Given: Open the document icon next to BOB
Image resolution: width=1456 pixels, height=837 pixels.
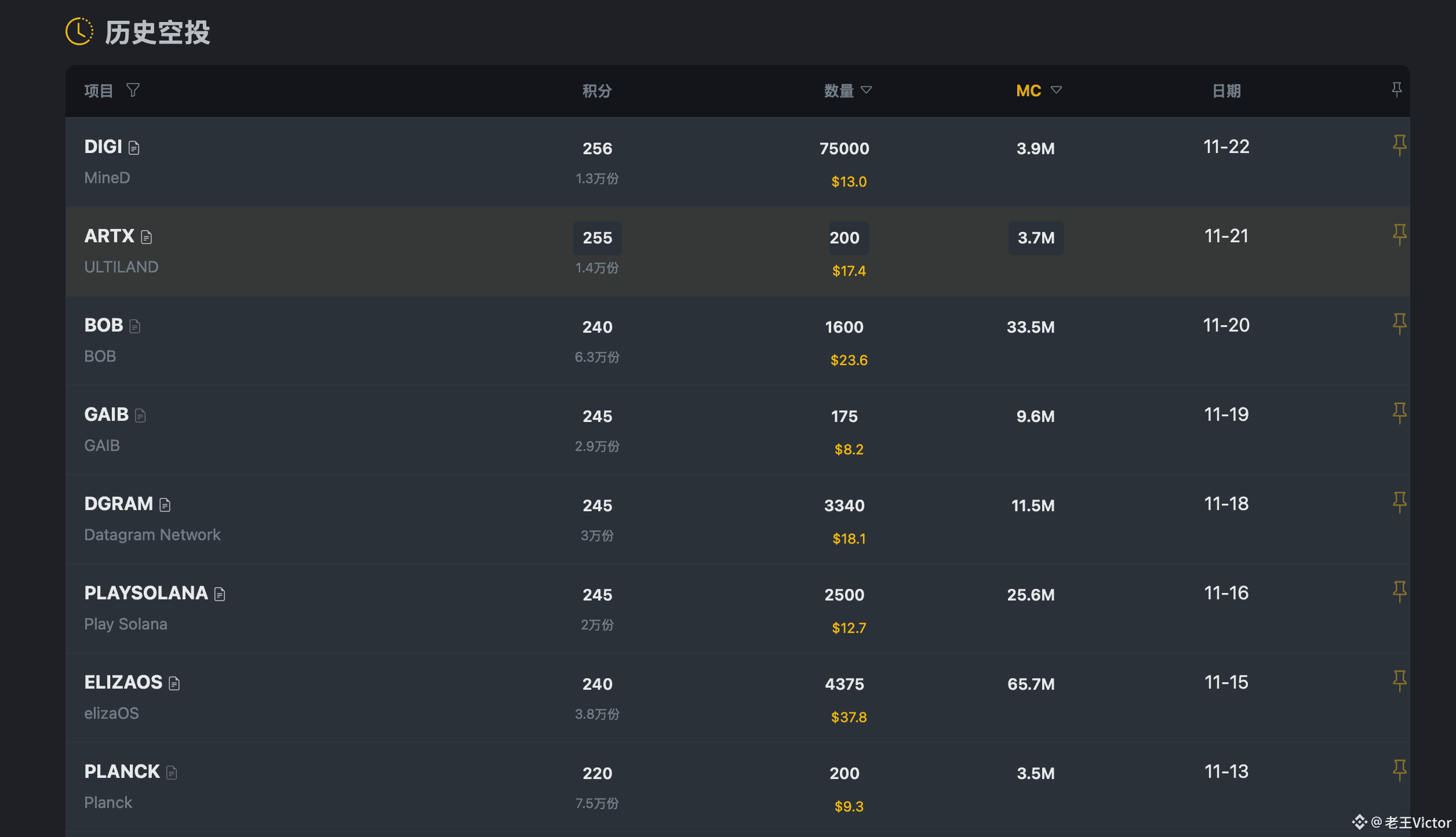Looking at the screenshot, I should [135, 327].
